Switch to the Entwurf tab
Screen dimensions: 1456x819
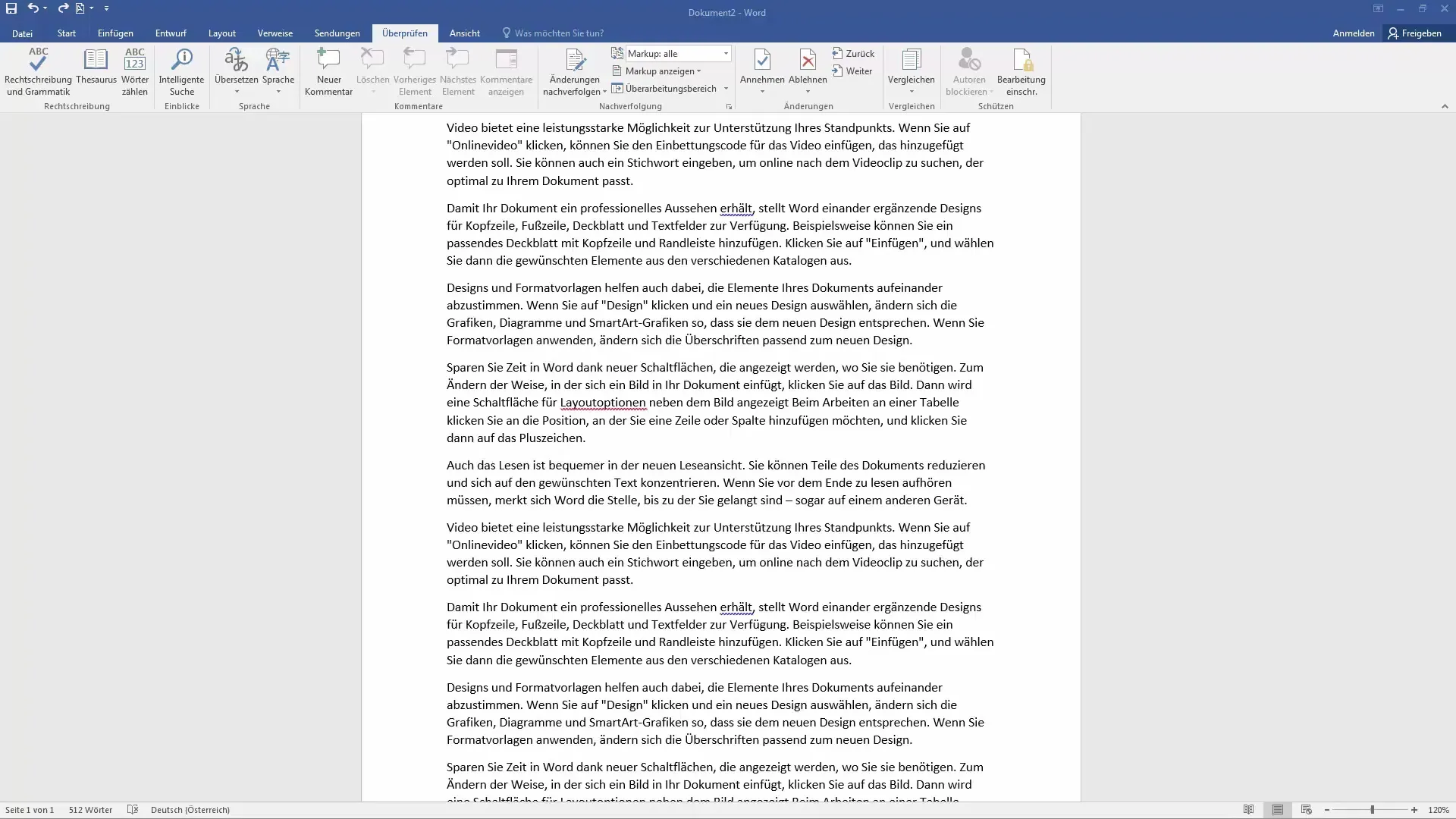[171, 33]
